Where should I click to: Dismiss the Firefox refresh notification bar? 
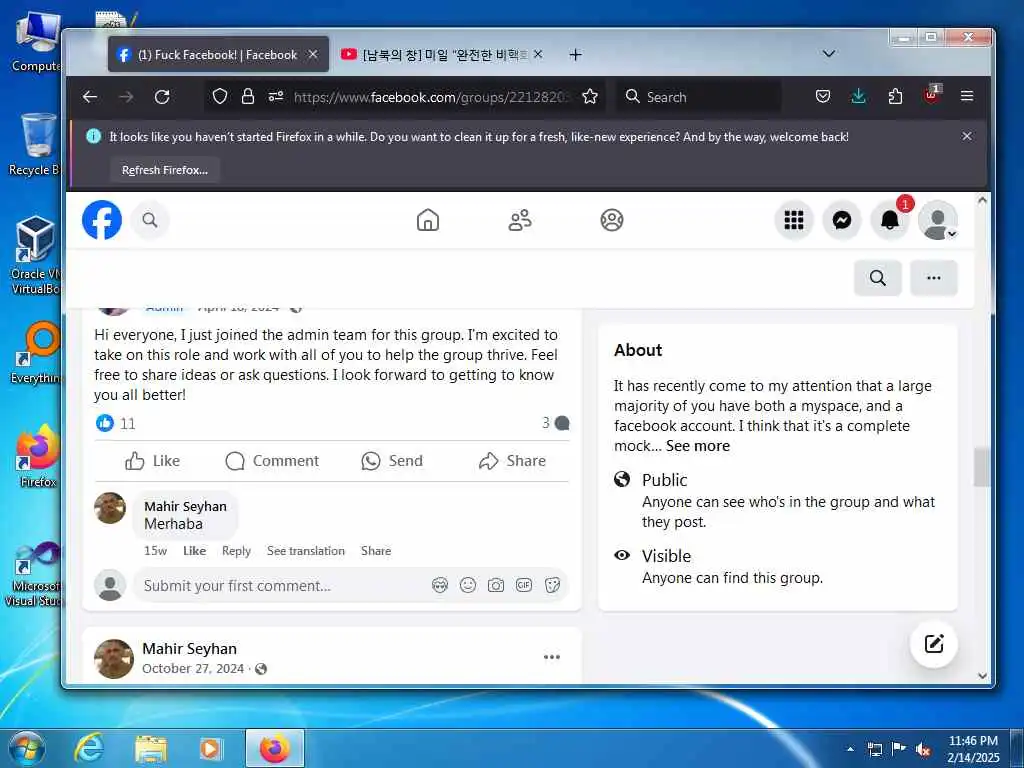point(967,136)
